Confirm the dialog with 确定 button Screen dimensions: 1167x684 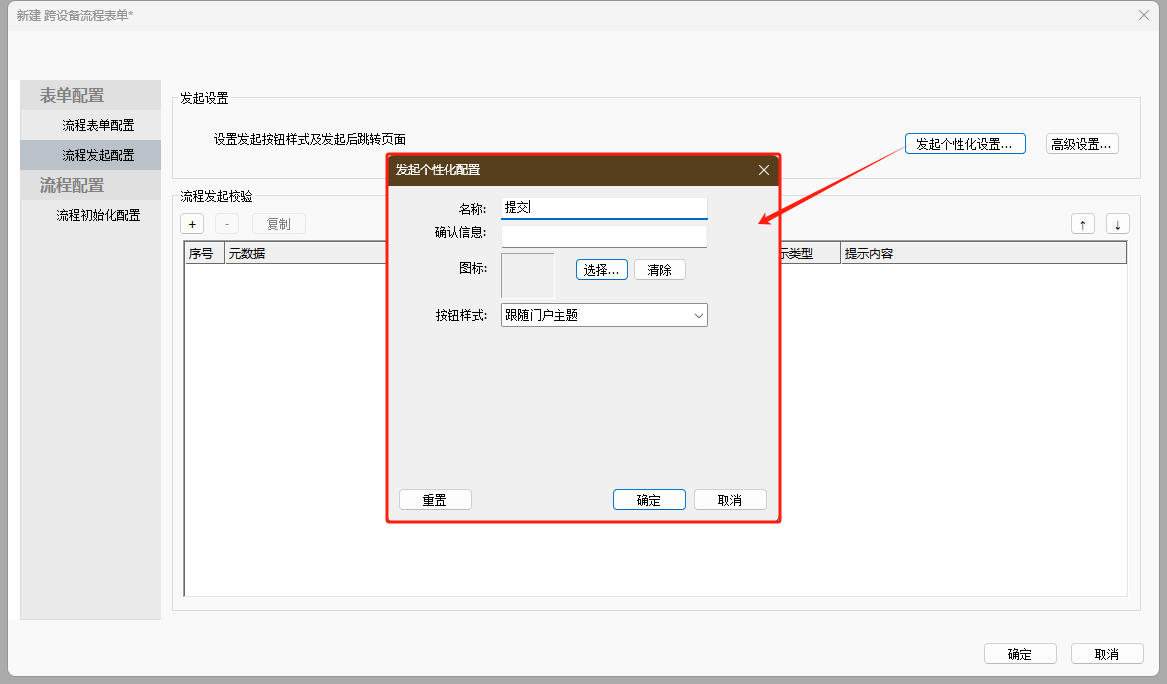[649, 500]
